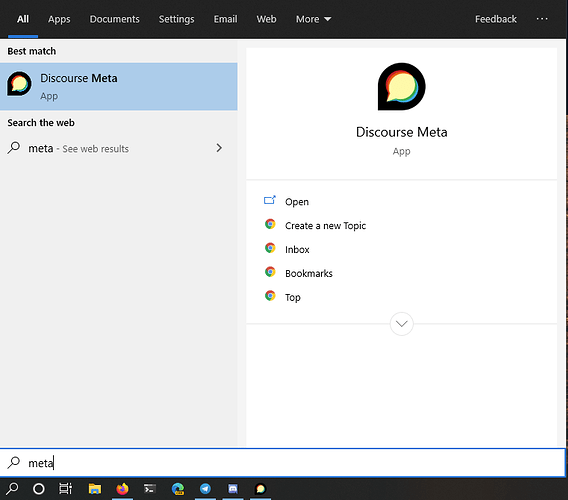
Task: Switch to the Documents tab
Action: point(114,19)
